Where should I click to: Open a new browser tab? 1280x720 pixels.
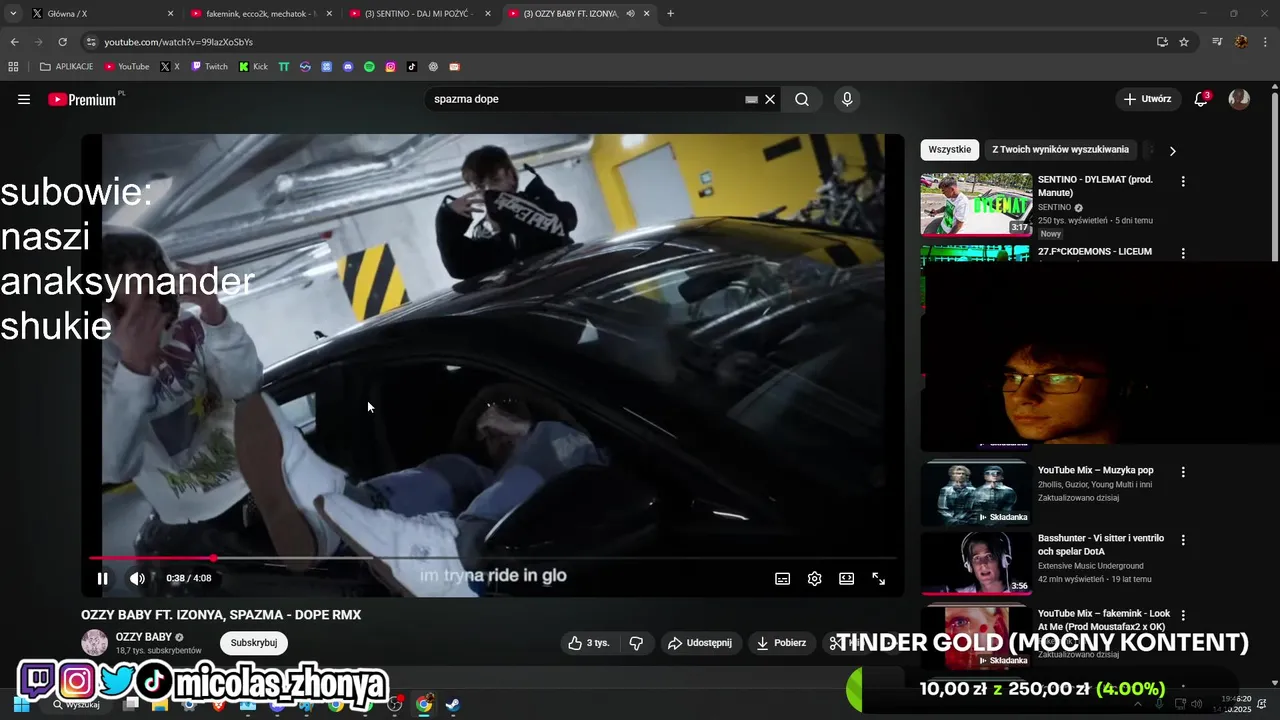[670, 14]
